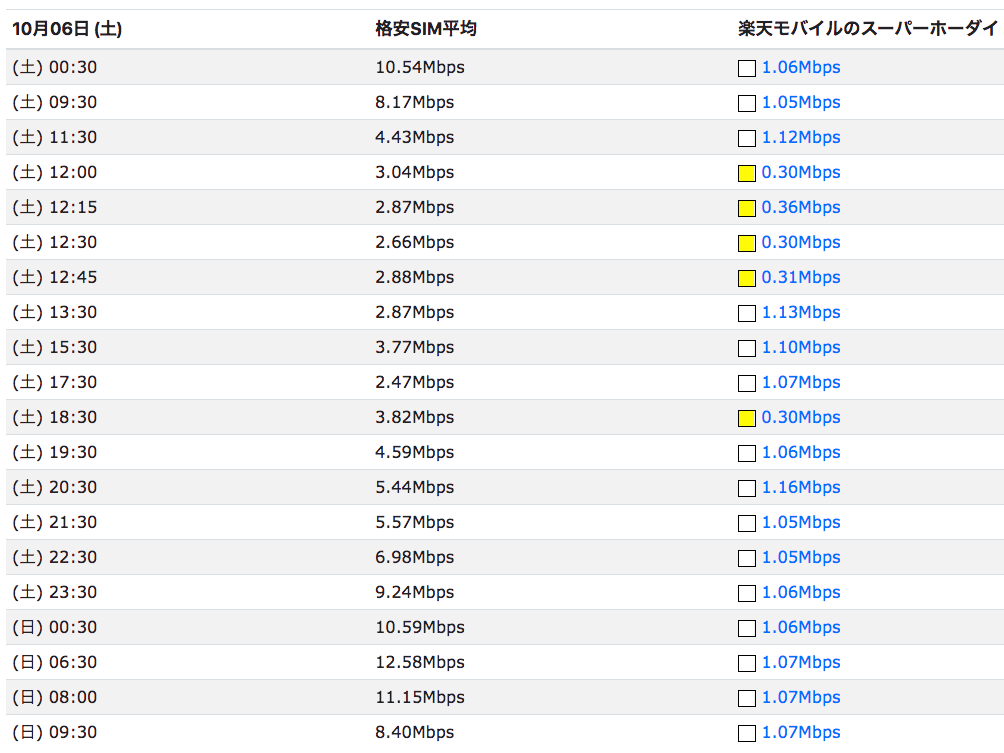1004x753 pixels.
Task: Open the 1.05Mbps link in Saturday 21:30 row
Action: tap(800, 522)
